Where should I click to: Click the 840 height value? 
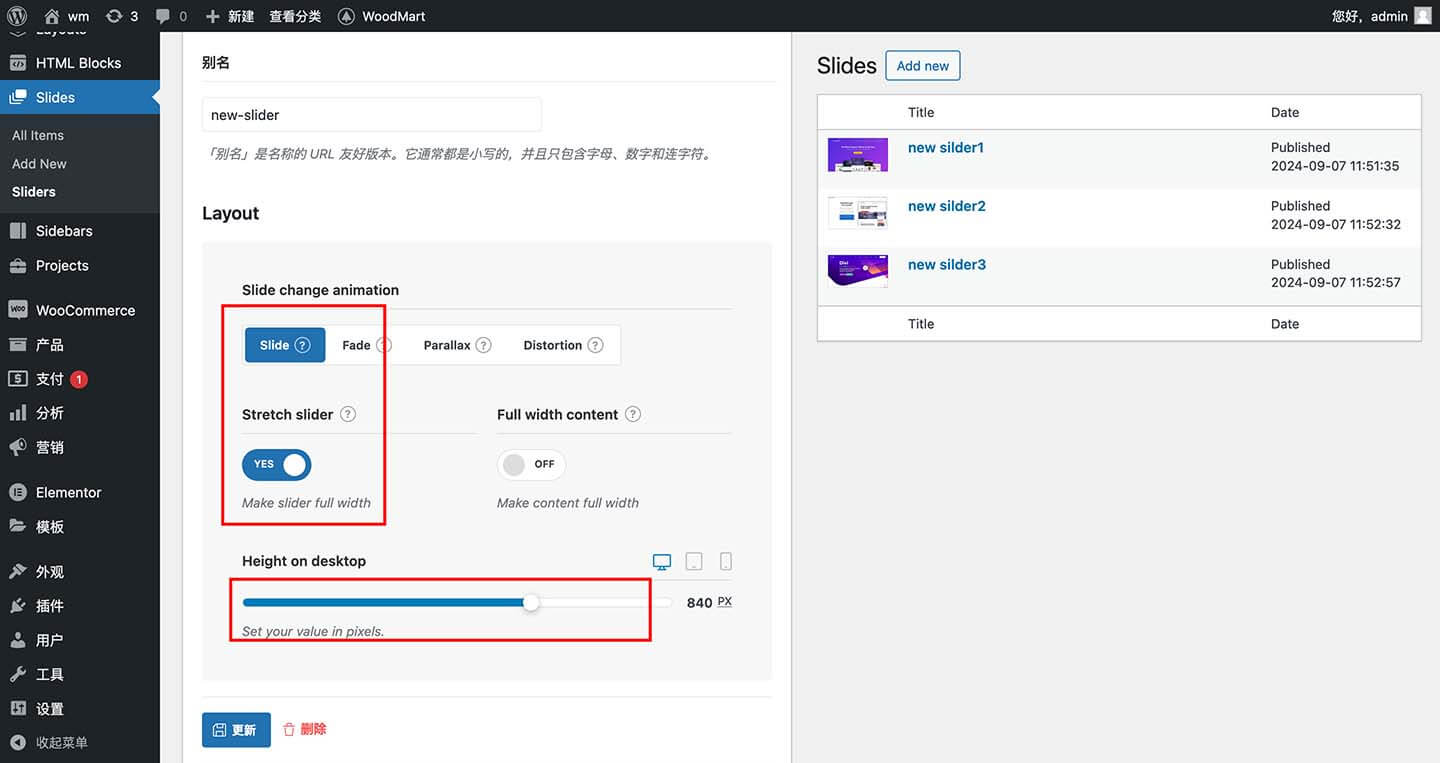[x=699, y=603]
